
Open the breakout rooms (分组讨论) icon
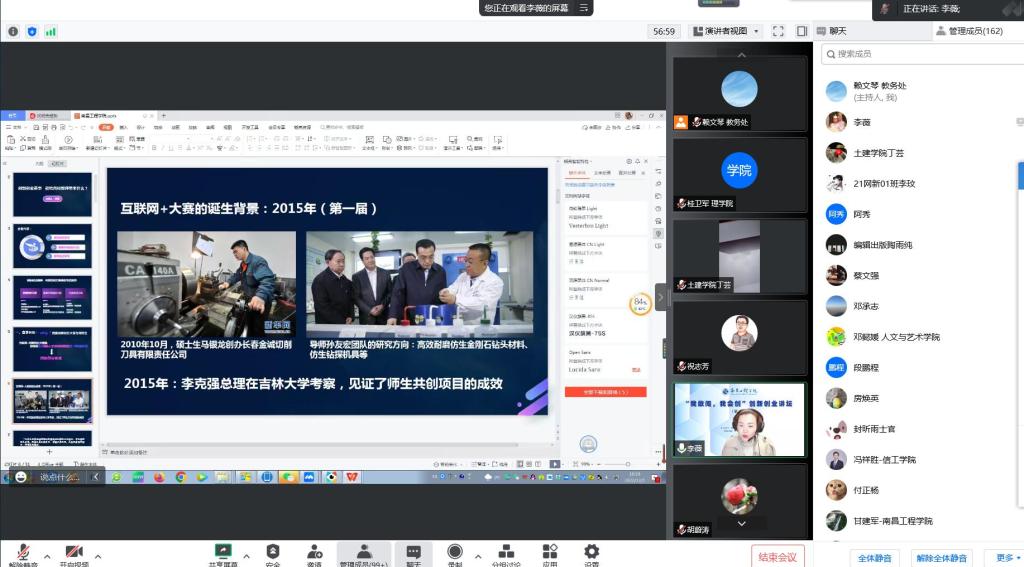(x=506, y=552)
